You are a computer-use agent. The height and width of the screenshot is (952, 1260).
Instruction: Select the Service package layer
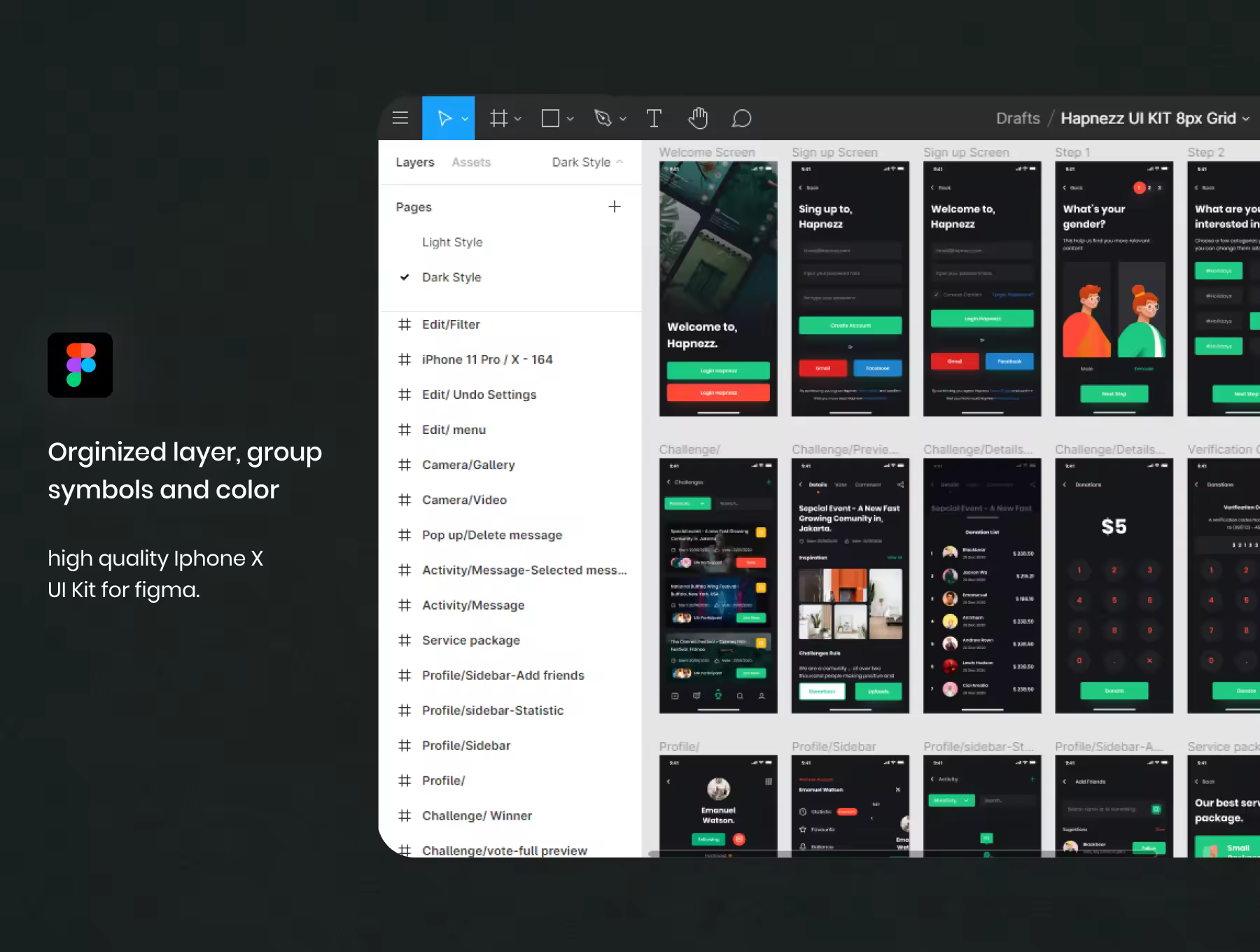(x=510, y=640)
